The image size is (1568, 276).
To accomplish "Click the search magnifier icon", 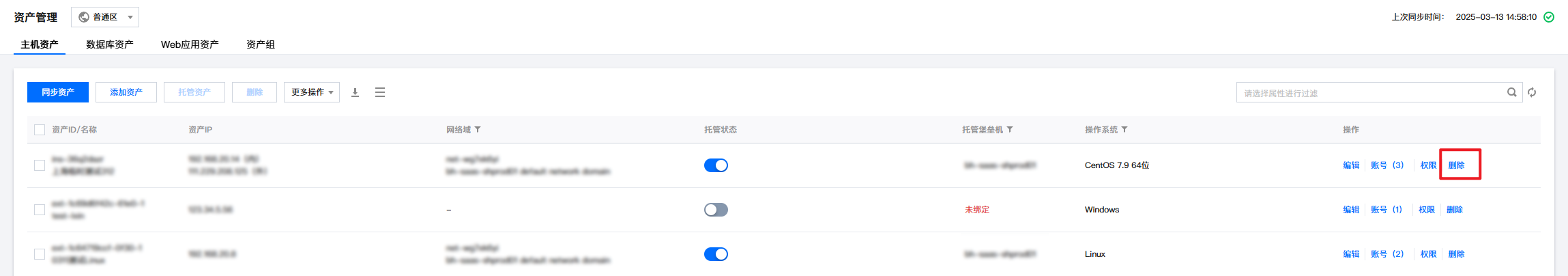I will click(1512, 92).
